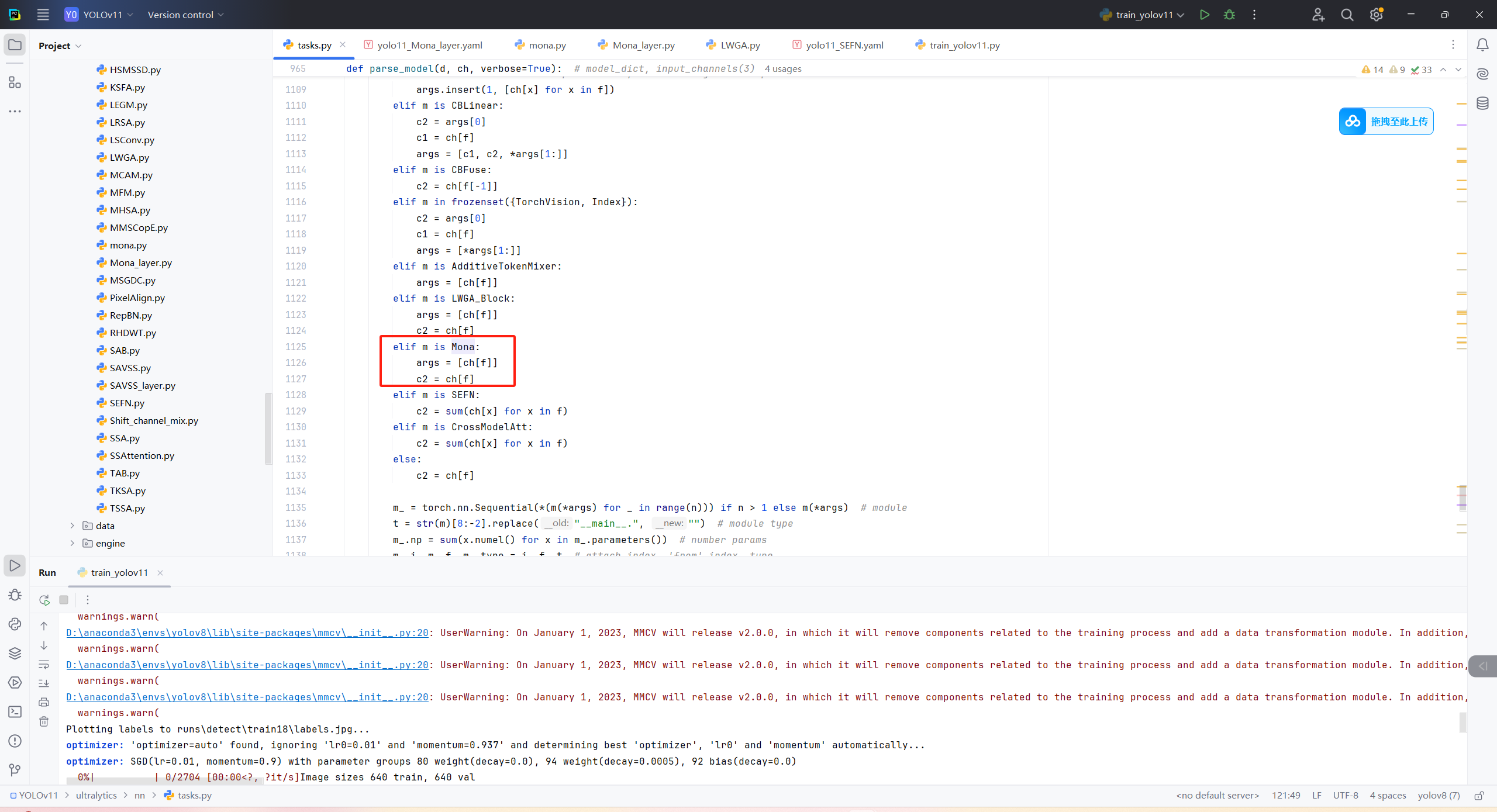Expand the engine folder
The height and width of the screenshot is (812, 1497).
(73, 543)
